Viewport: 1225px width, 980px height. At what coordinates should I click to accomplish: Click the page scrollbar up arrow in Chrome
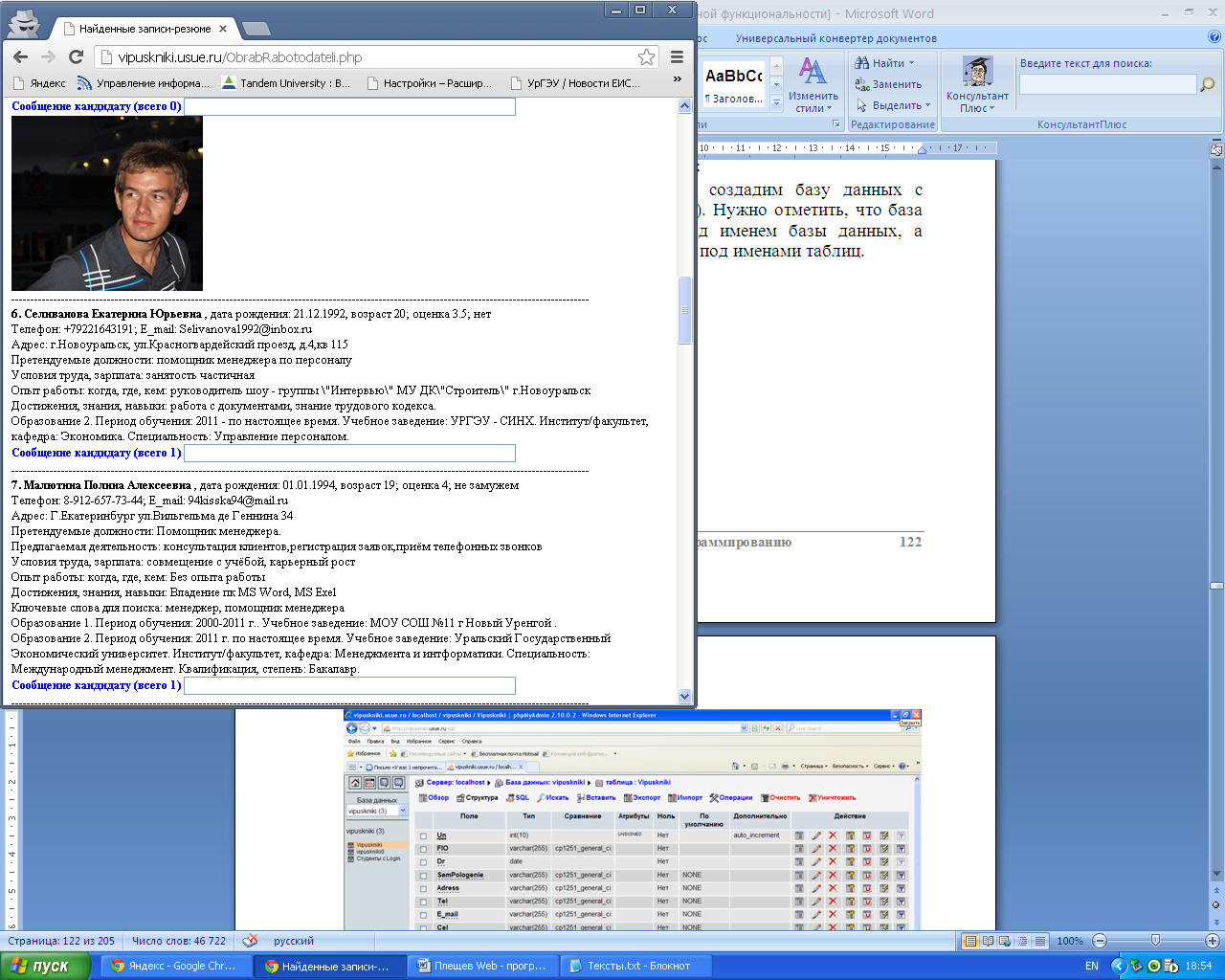[x=684, y=106]
